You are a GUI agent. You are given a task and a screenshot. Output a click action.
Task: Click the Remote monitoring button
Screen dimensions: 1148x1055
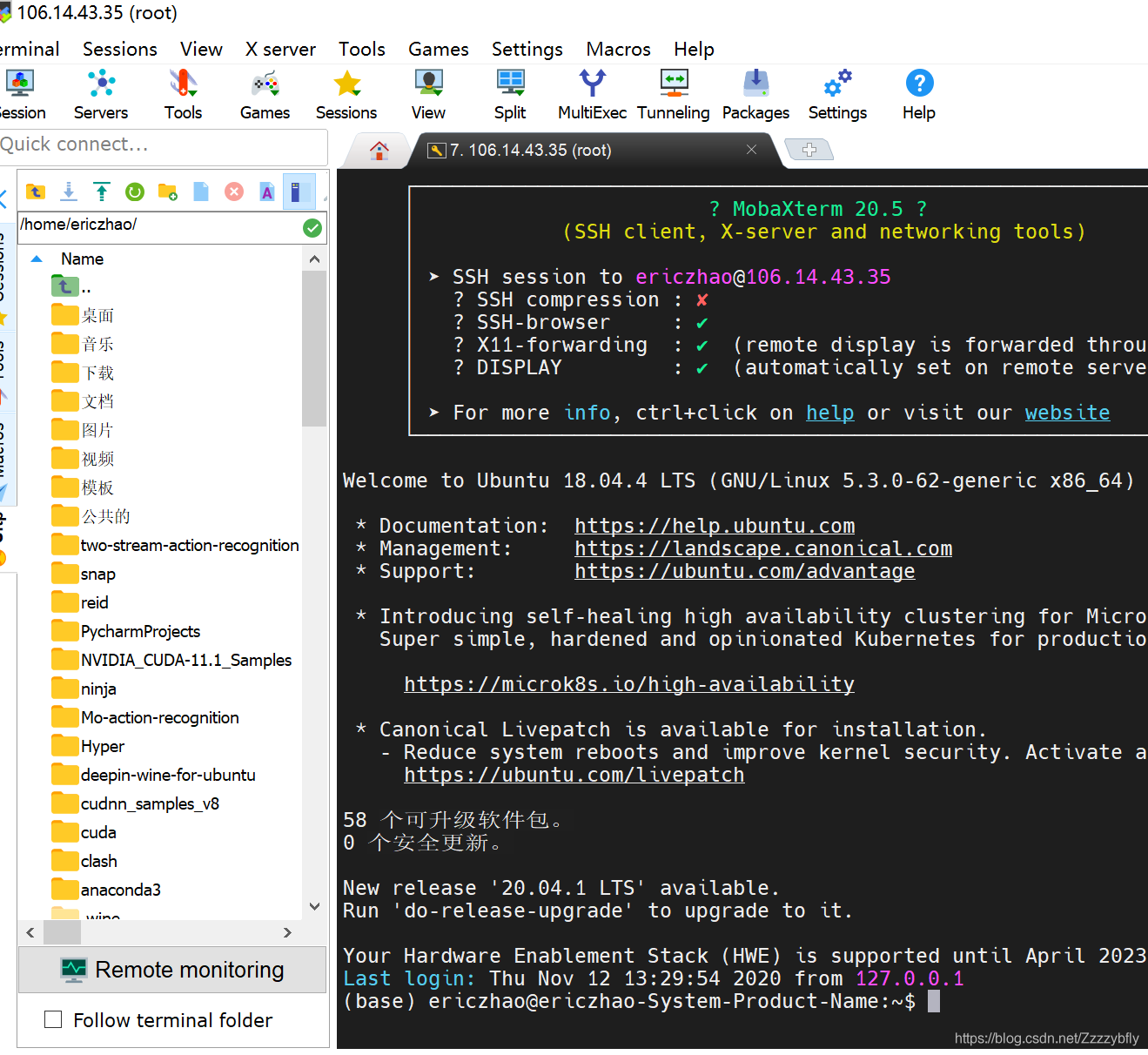[x=172, y=970]
